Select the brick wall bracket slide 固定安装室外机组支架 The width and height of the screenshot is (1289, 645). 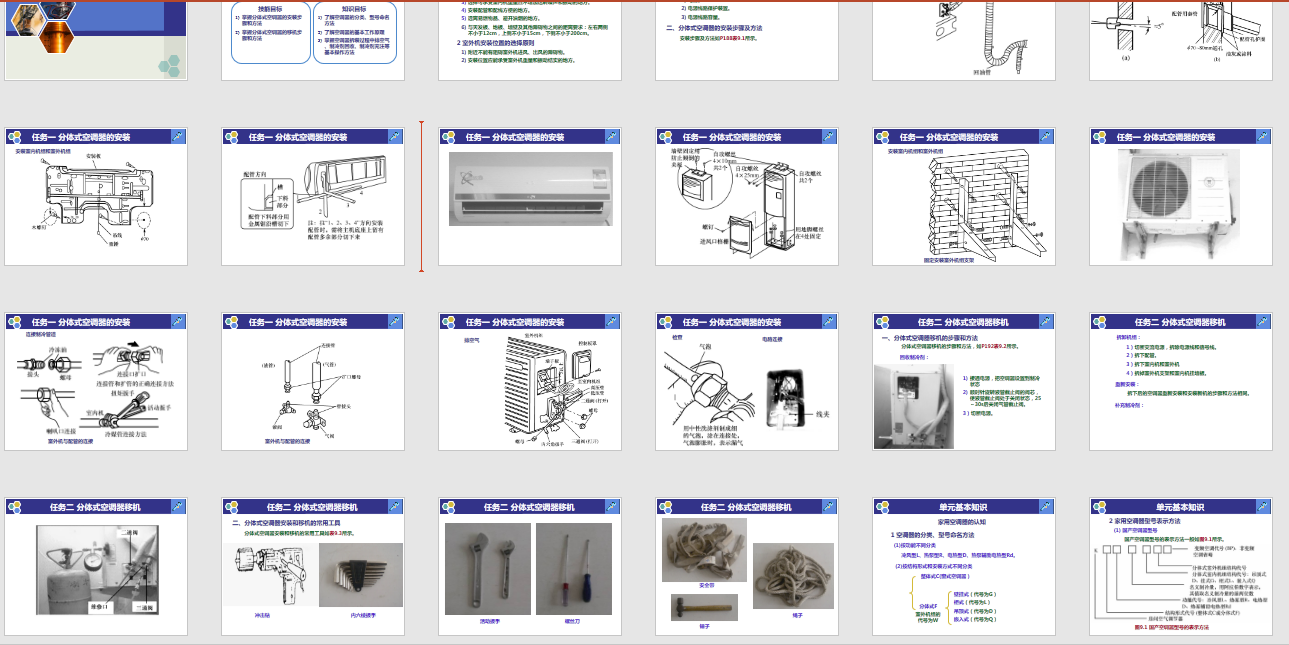964,196
